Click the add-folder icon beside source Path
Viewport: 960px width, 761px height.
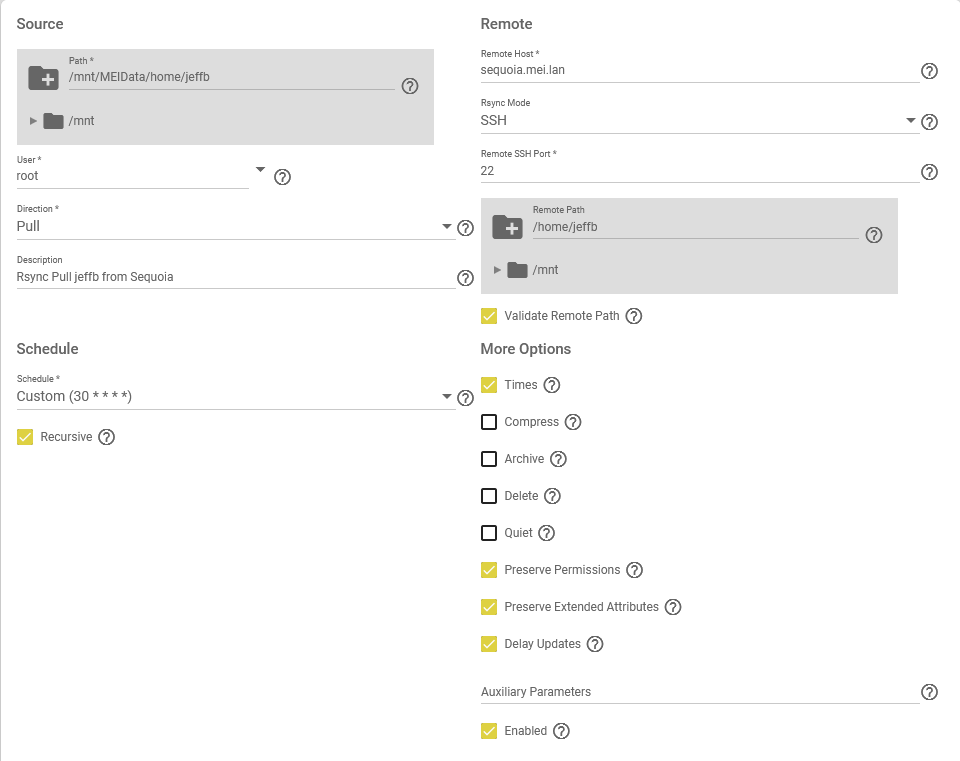(x=43, y=77)
